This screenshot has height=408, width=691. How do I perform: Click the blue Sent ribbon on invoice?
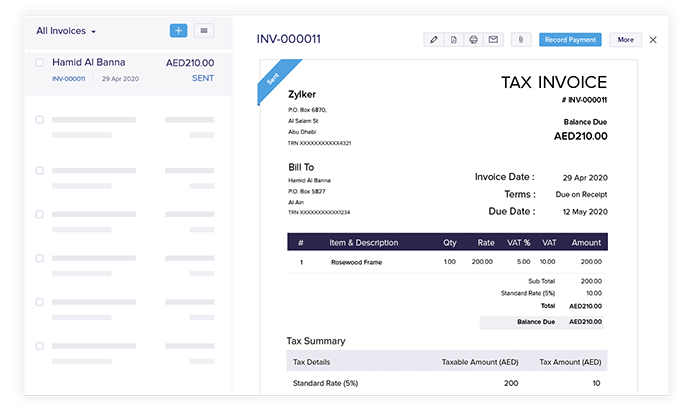[x=274, y=79]
